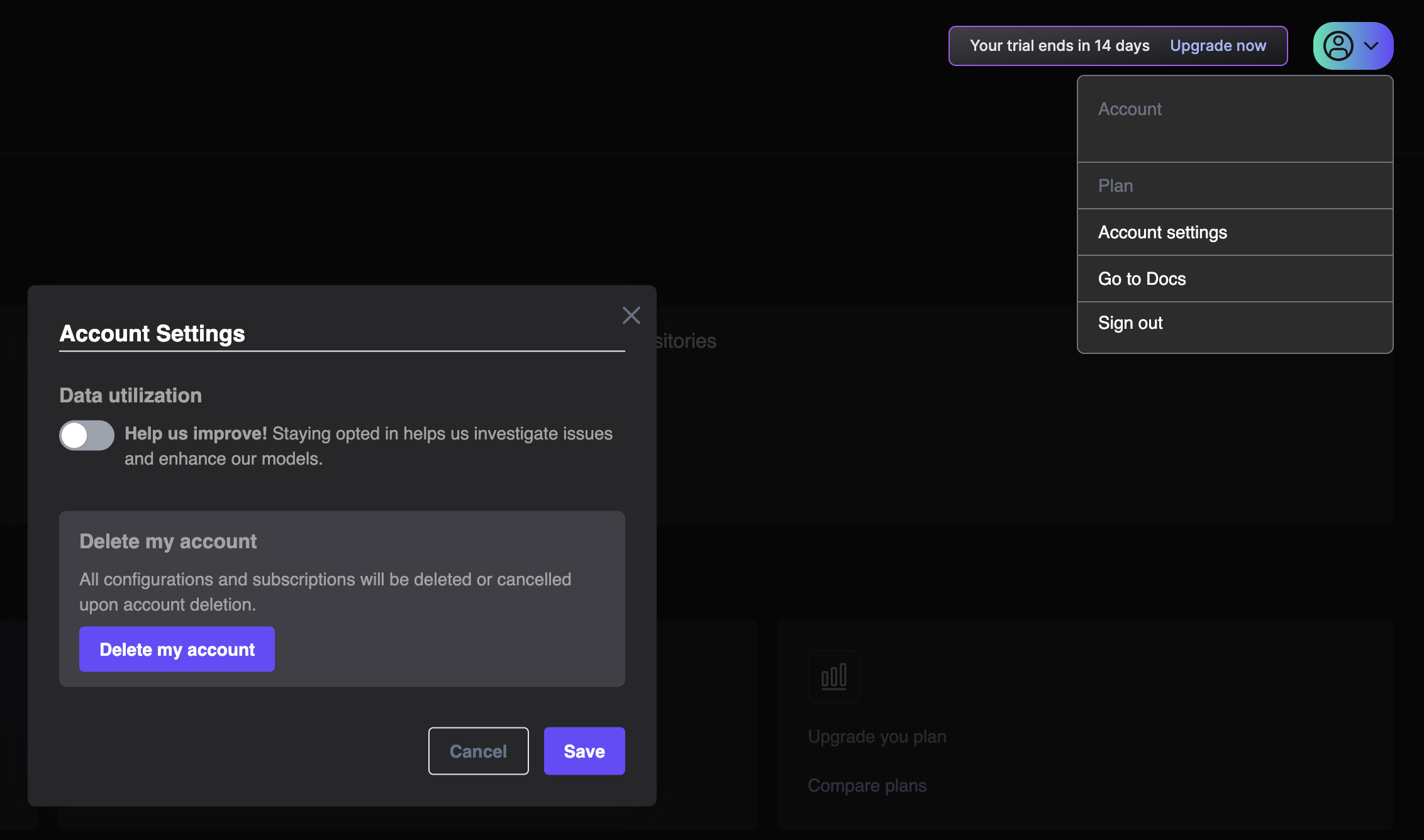This screenshot has width=1424, height=840.
Task: Click the Plan entry in profile menu
Action: [1235, 185]
